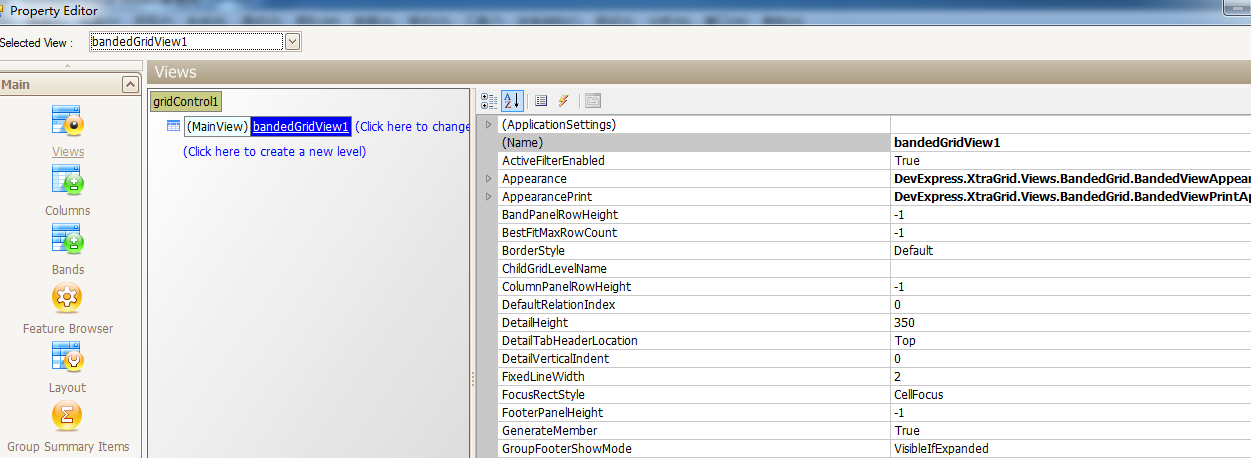The height and width of the screenshot is (458, 1251).
Task: Click the MainView grid icon in the tree
Action: point(173,126)
